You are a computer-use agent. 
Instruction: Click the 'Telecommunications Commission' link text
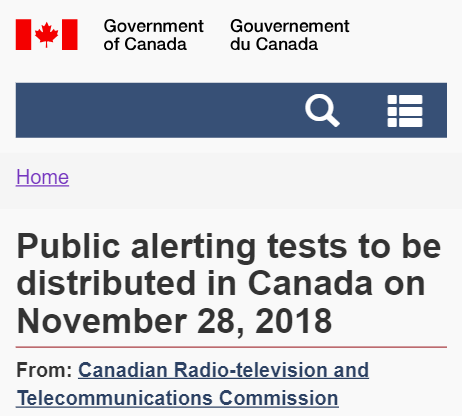tap(177, 398)
